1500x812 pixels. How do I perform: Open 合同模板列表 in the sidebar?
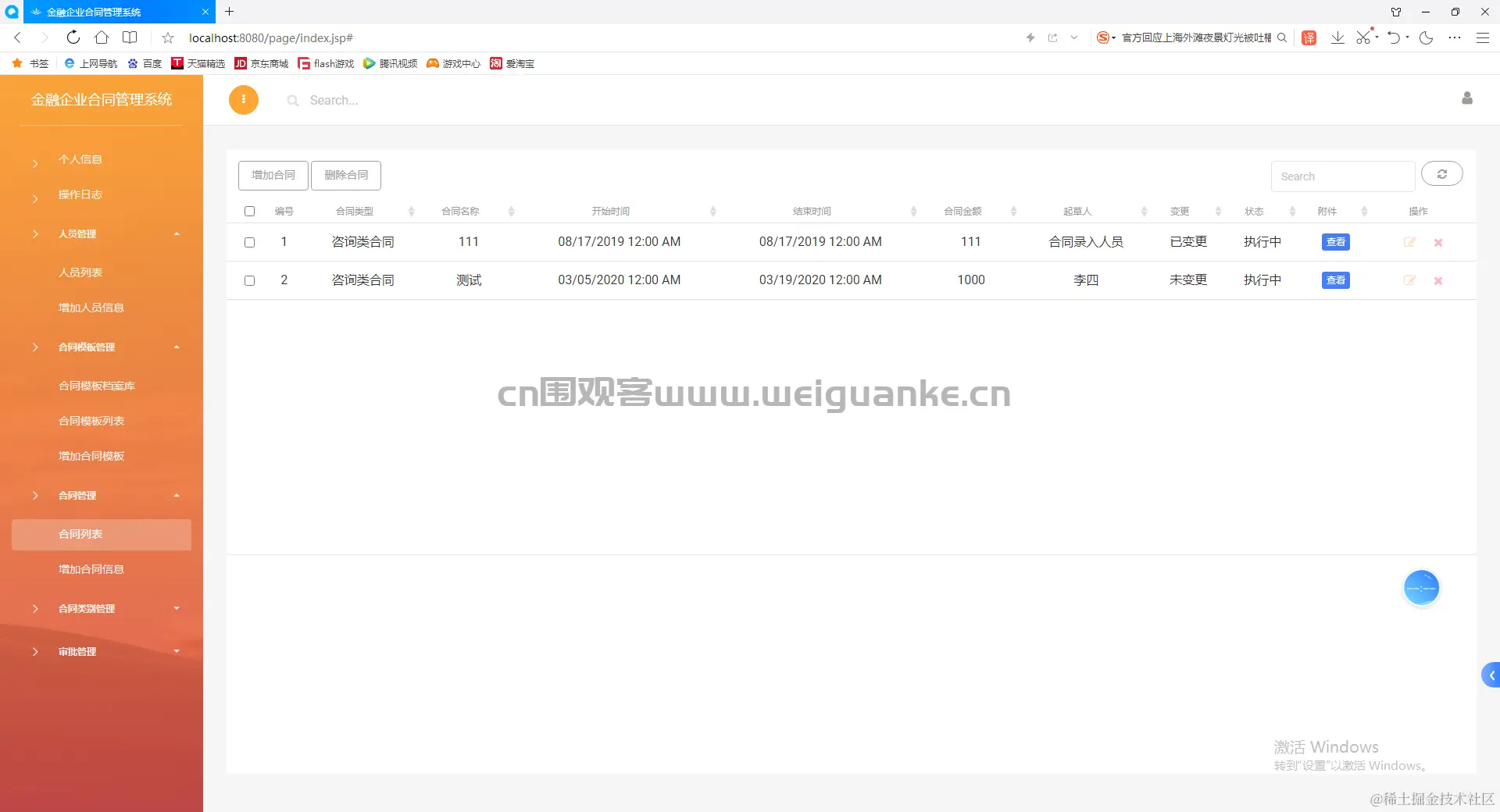pos(91,421)
